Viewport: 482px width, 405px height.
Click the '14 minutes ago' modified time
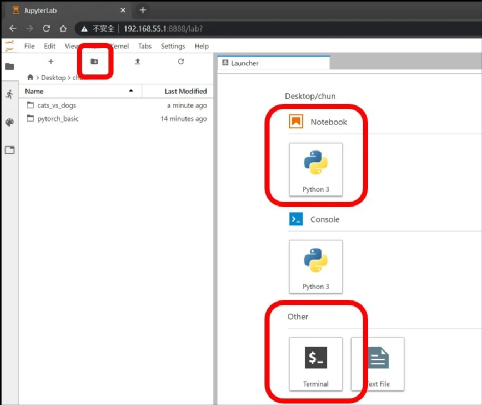pos(184,119)
